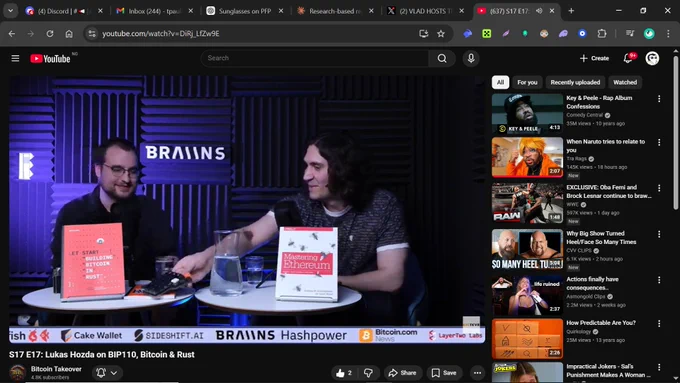The width and height of the screenshot is (680, 383).
Task: Start voice search with microphone icon
Action: [471, 58]
